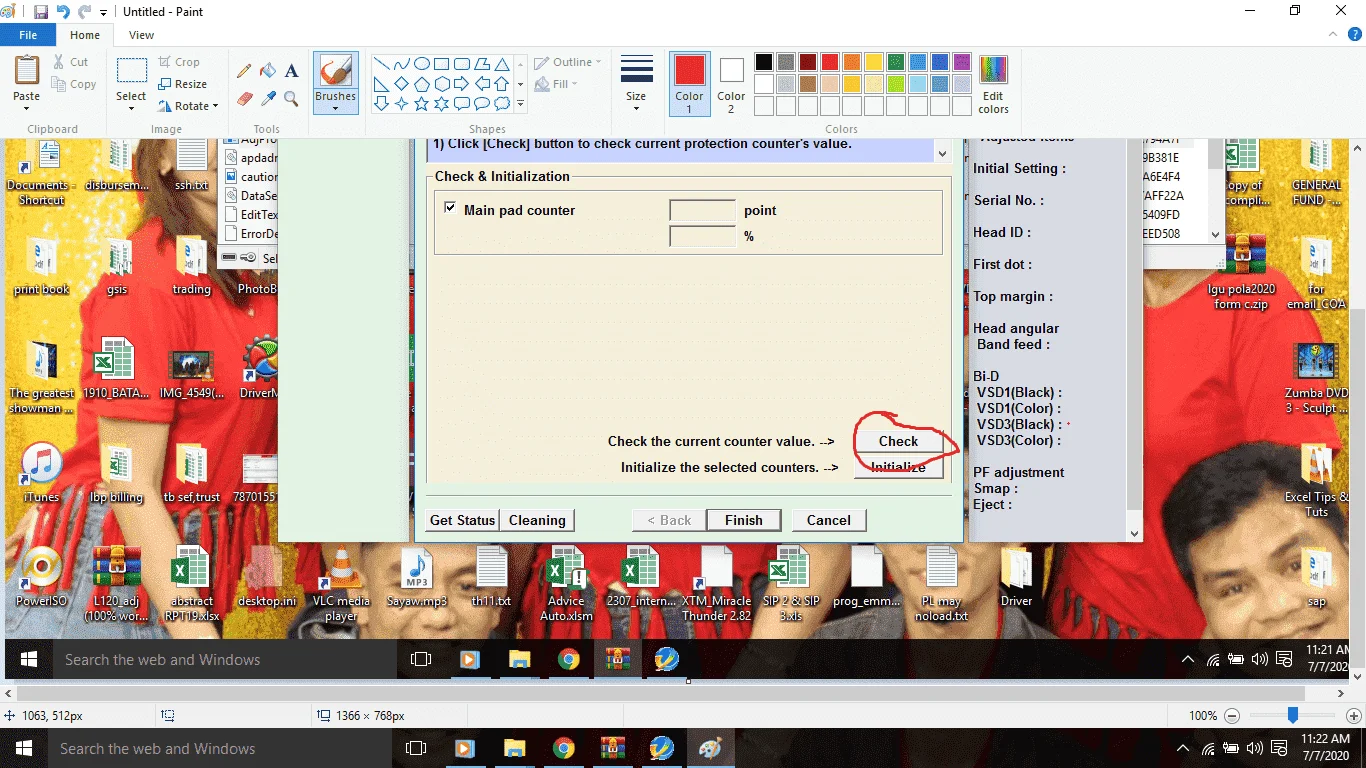Choose the Rectangle shape
The width and height of the screenshot is (1366, 768).
coord(442,63)
